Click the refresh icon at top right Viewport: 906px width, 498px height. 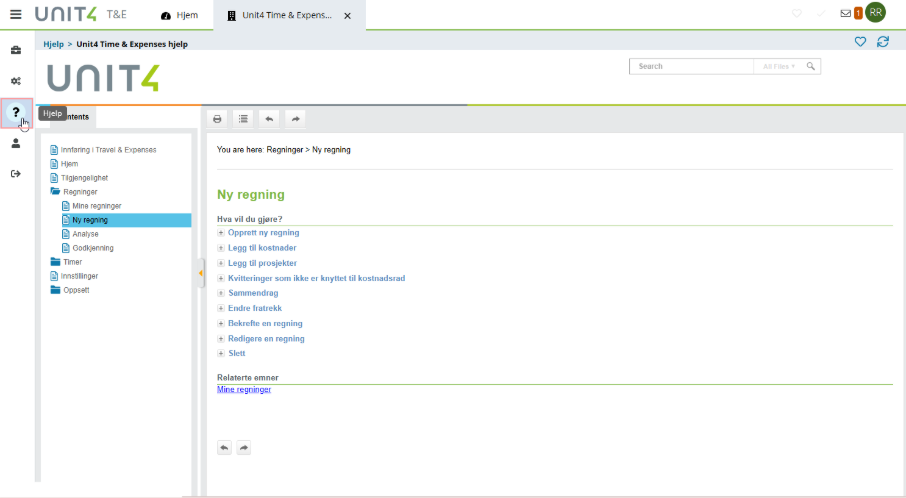pyautogui.click(x=882, y=41)
